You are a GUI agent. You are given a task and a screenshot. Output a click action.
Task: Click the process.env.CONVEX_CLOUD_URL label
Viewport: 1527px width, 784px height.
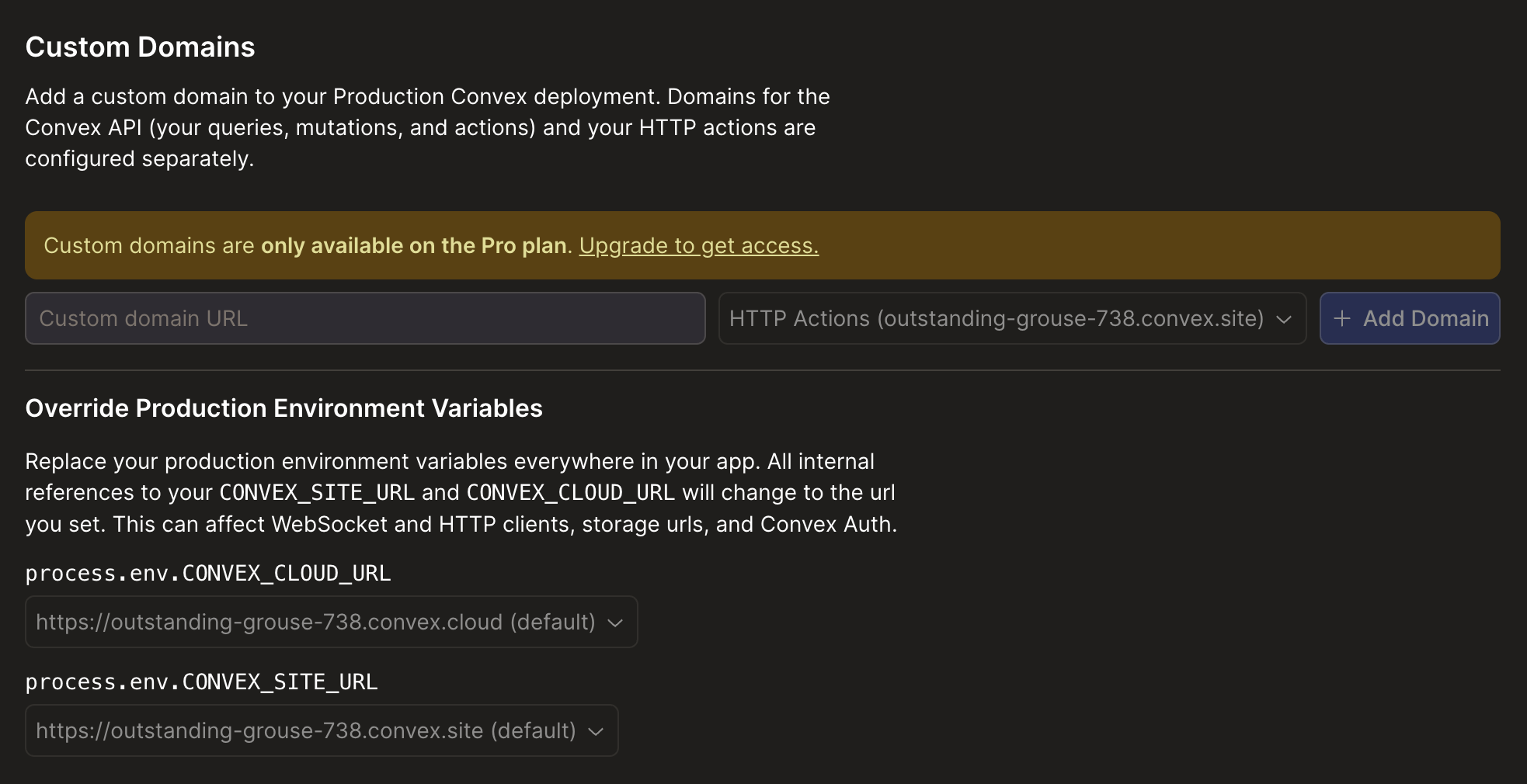[207, 573]
